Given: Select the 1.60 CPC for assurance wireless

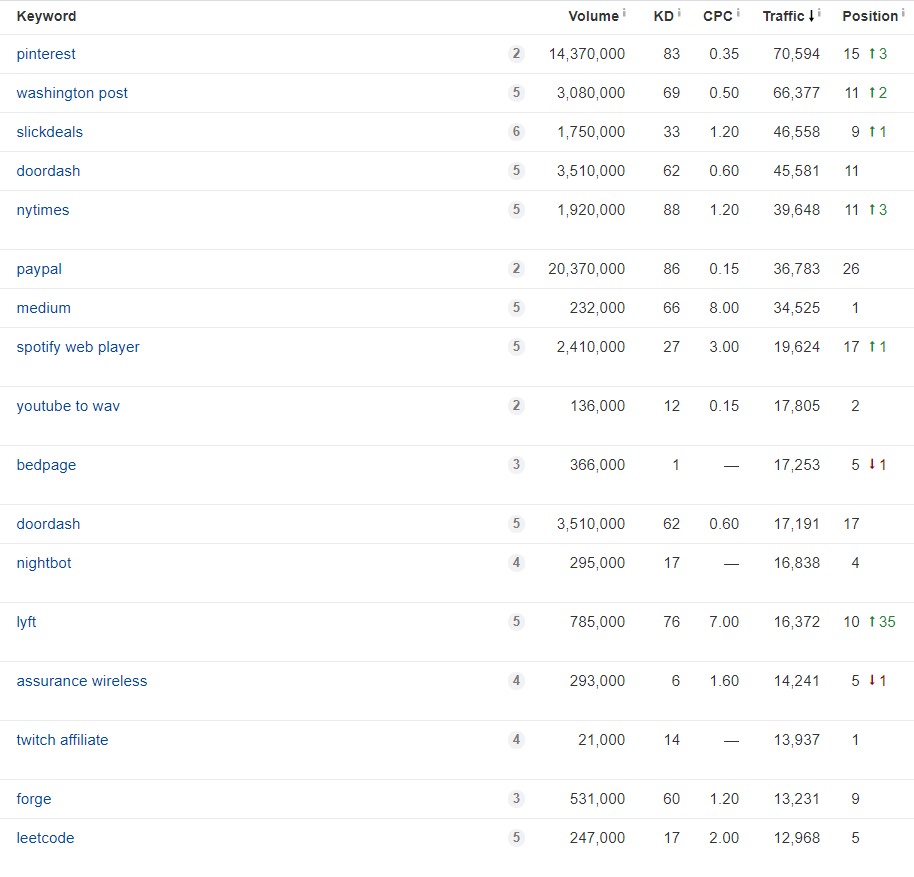Looking at the screenshot, I should 724,681.
